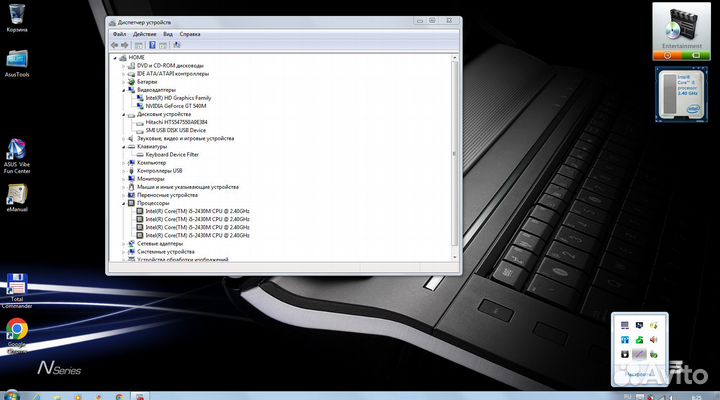Open the Действие menu

click(145, 34)
